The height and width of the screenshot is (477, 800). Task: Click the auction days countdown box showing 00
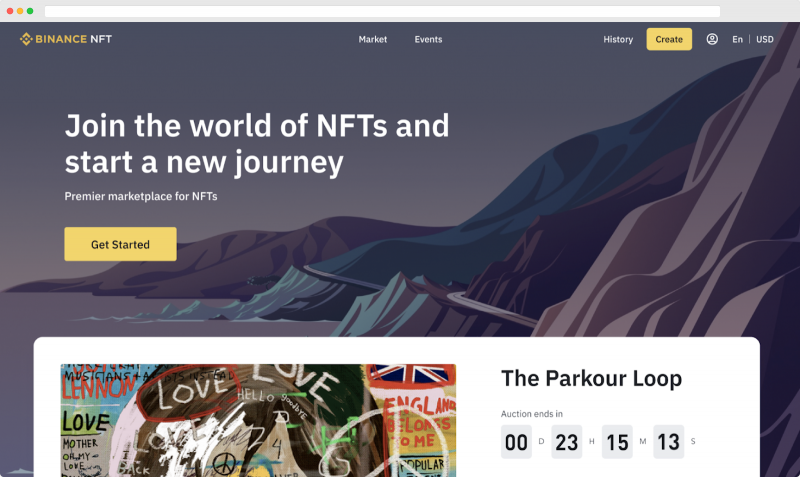pos(516,442)
